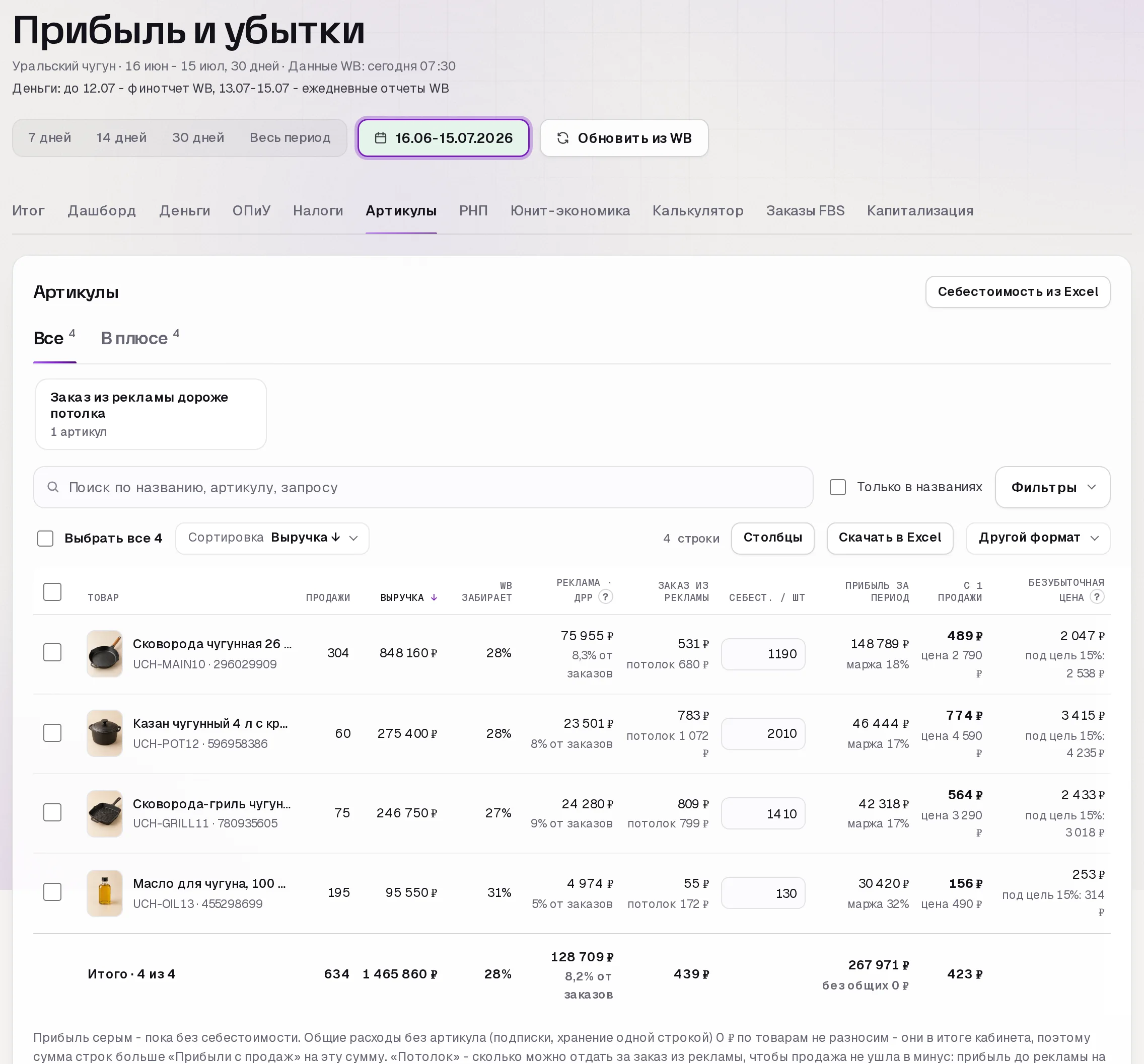
Task: Focus the search by name field
Action: tap(423, 487)
